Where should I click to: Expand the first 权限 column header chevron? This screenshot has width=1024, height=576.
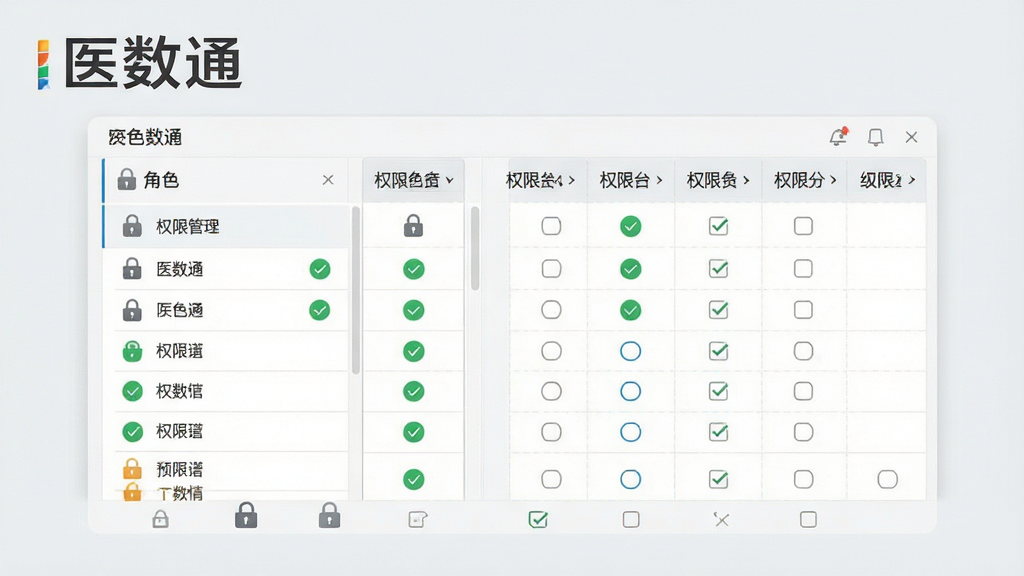click(571, 180)
